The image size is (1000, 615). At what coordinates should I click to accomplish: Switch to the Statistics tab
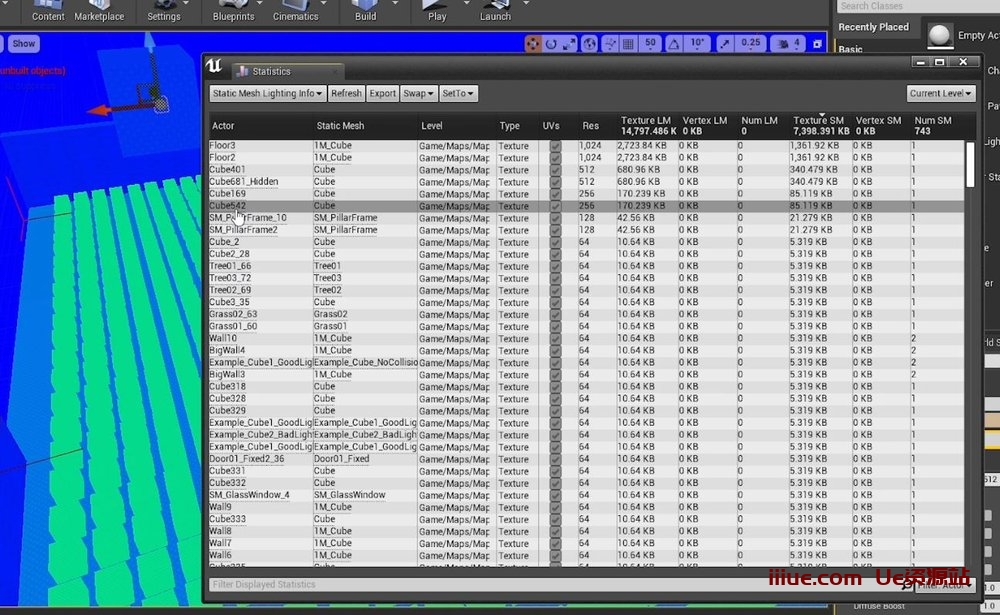click(271, 72)
